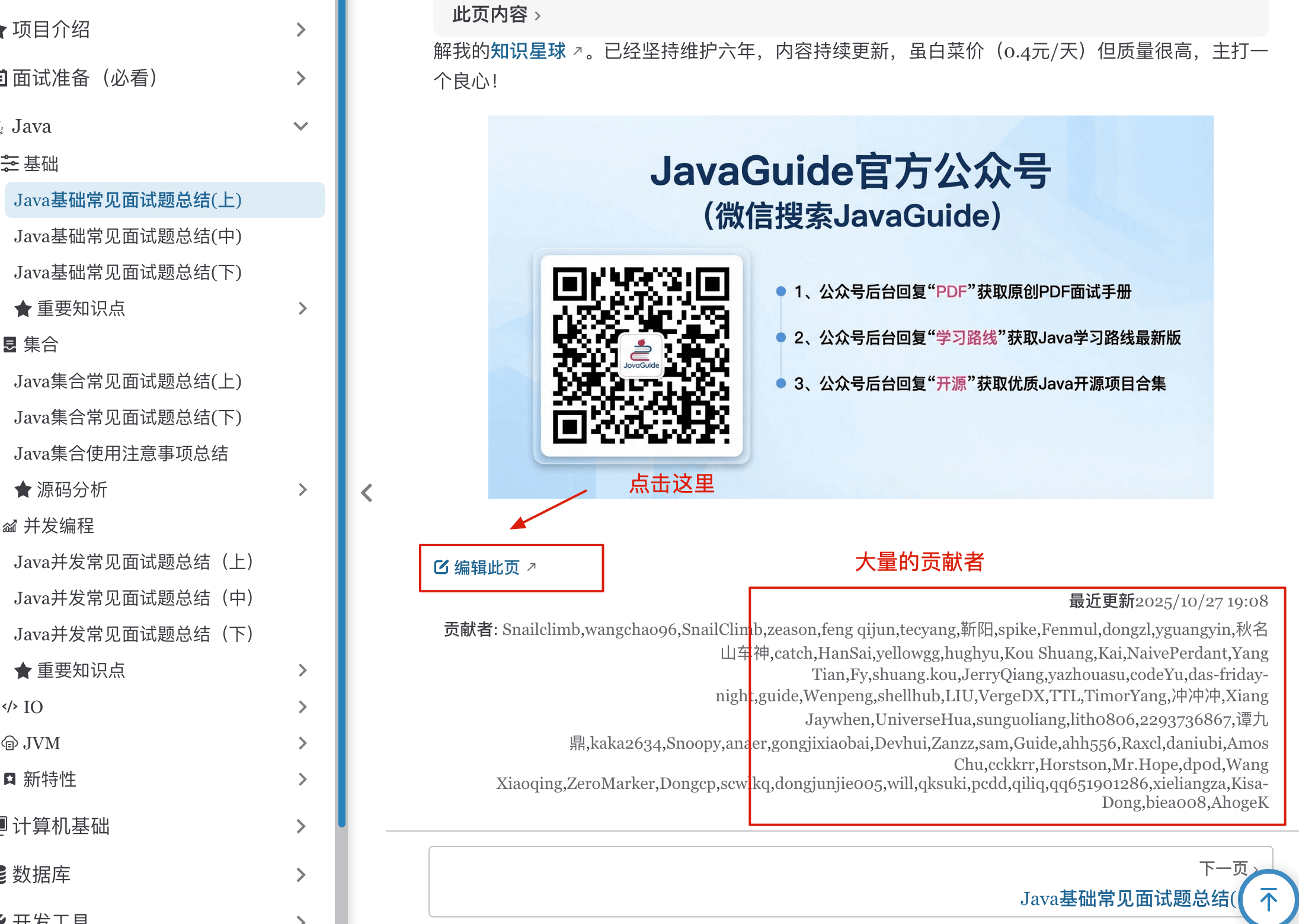Collapse the Java section chevron
Image resolution: width=1299 pixels, height=924 pixels.
point(301,126)
